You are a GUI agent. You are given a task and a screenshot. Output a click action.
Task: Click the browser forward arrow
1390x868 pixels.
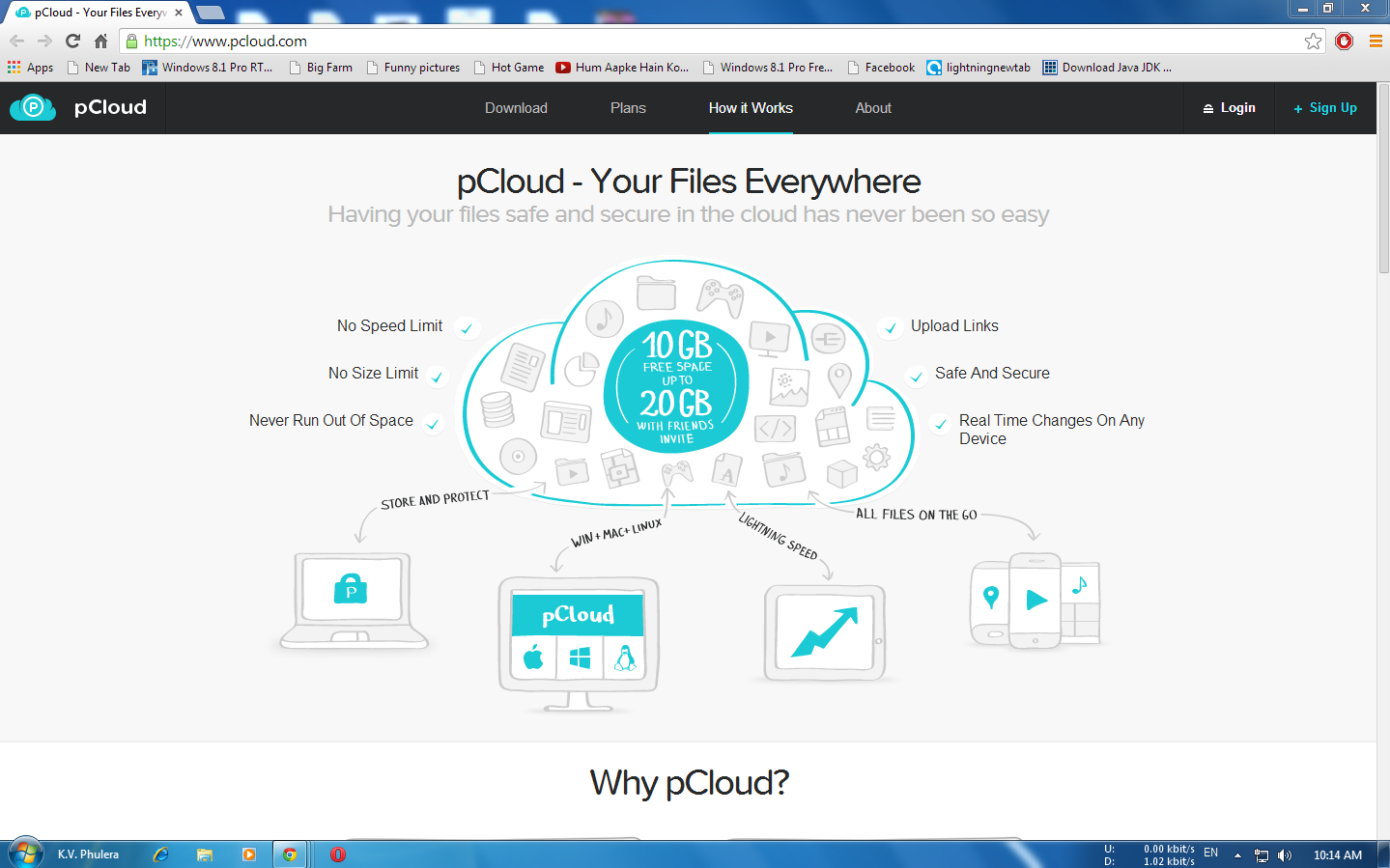44,42
